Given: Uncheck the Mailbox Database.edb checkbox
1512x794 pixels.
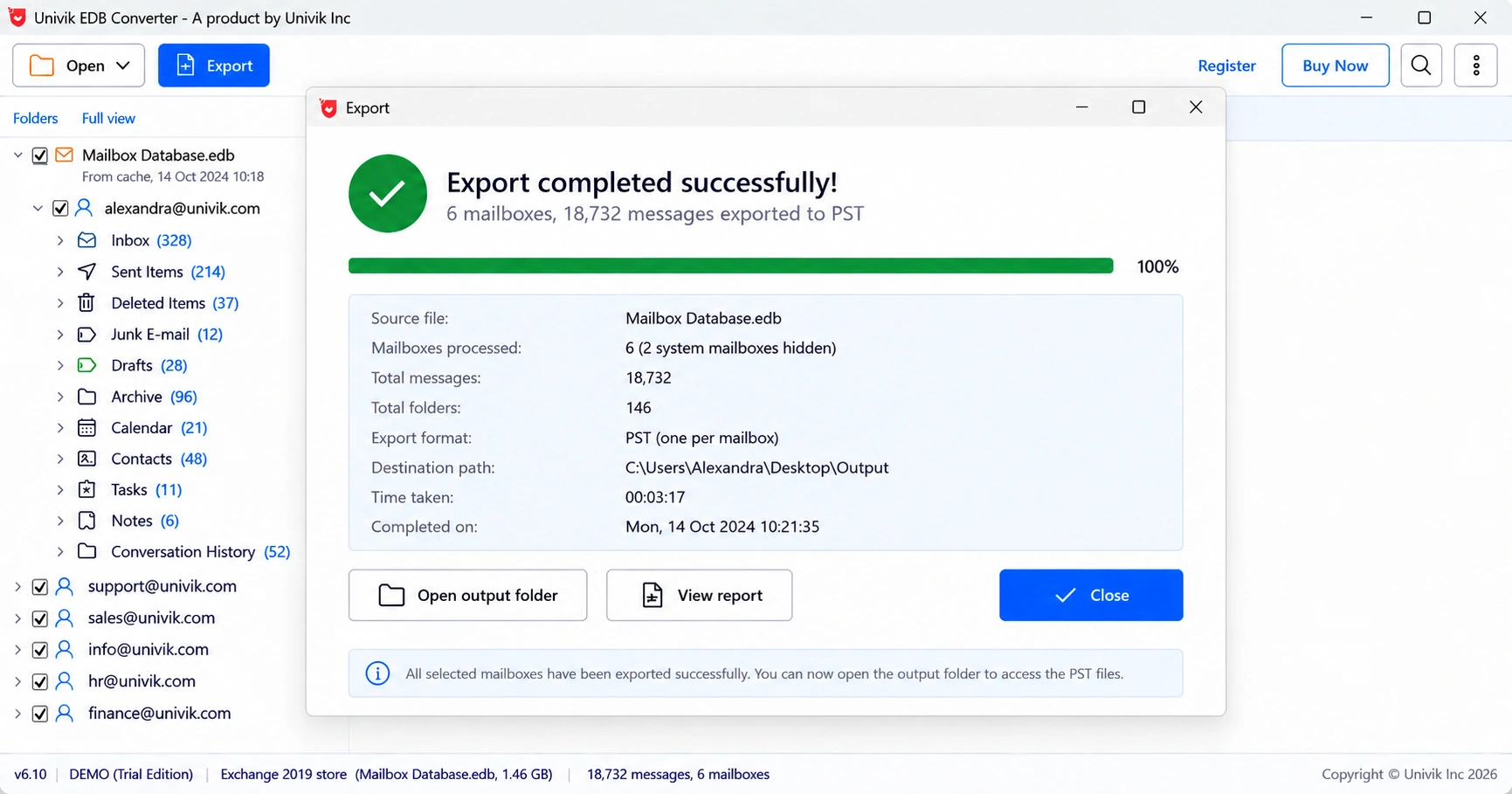Looking at the screenshot, I should 40,155.
